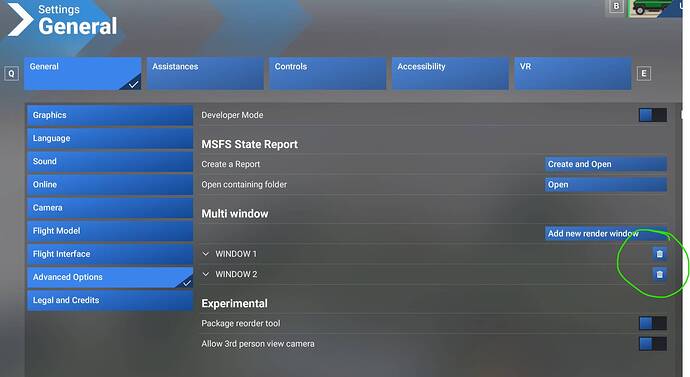
Task: Switch to the Controls tab
Action: 327,73
